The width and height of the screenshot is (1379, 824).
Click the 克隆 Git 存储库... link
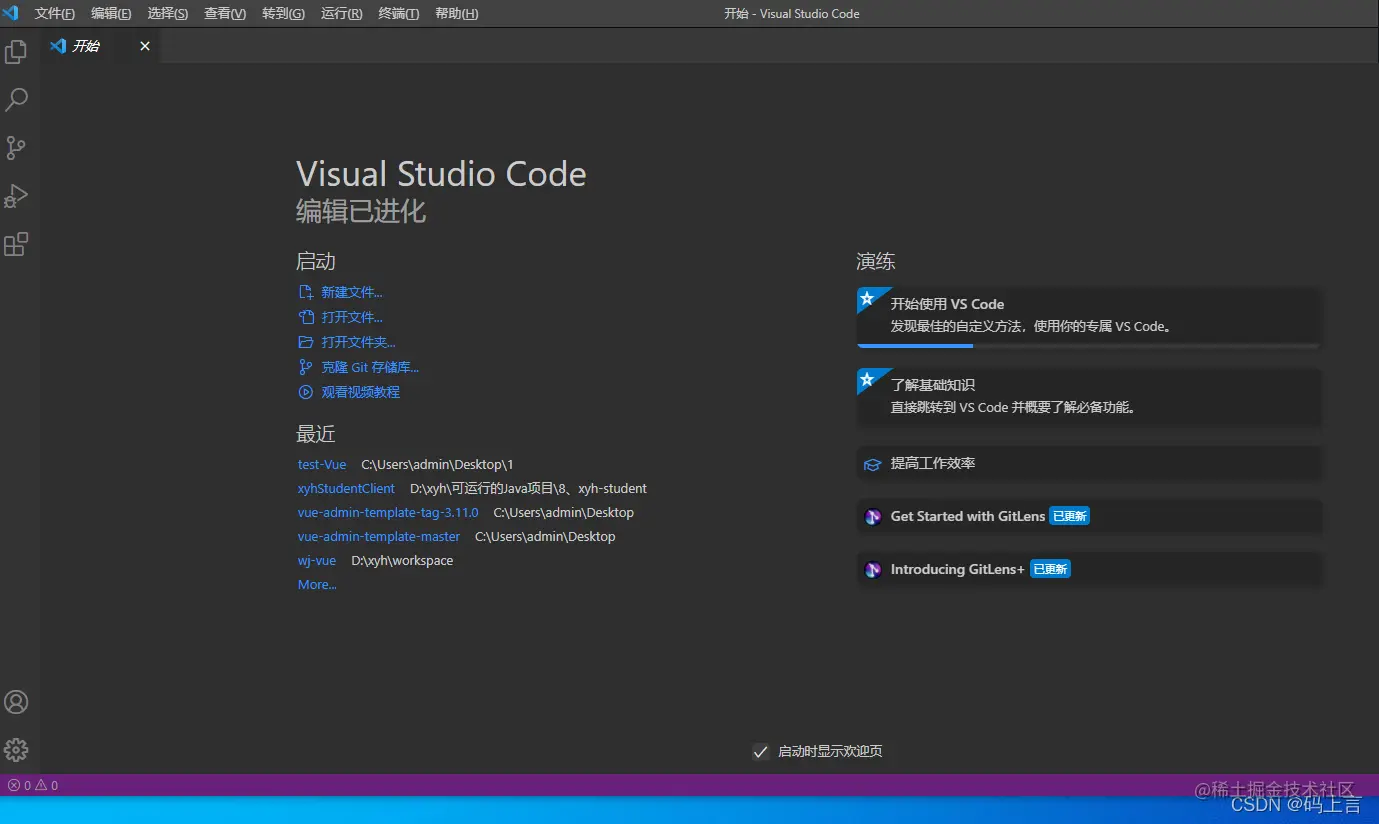click(x=370, y=367)
